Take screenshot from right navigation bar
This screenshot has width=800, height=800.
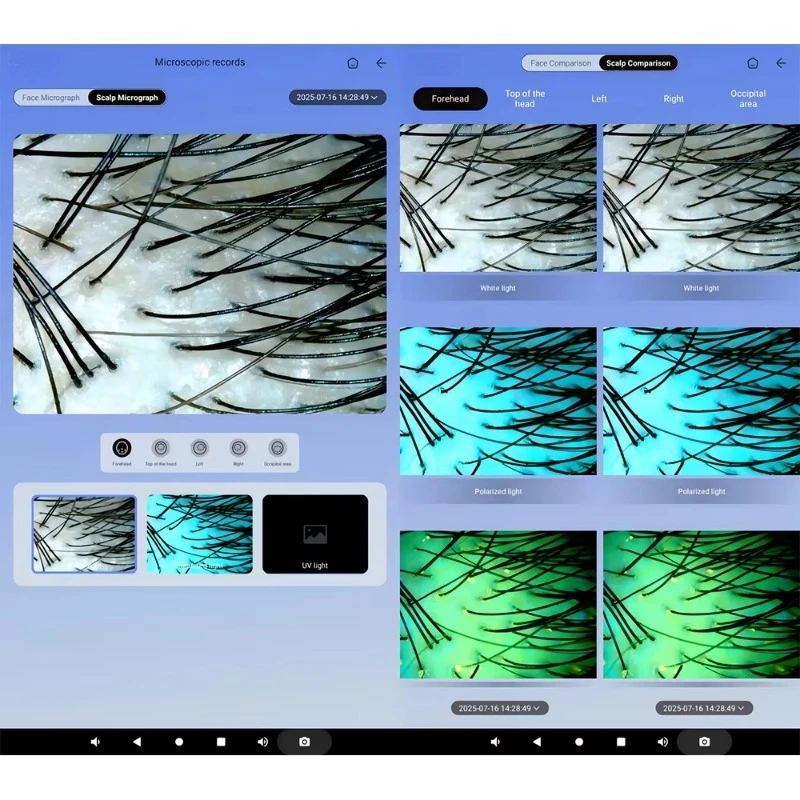(x=705, y=742)
